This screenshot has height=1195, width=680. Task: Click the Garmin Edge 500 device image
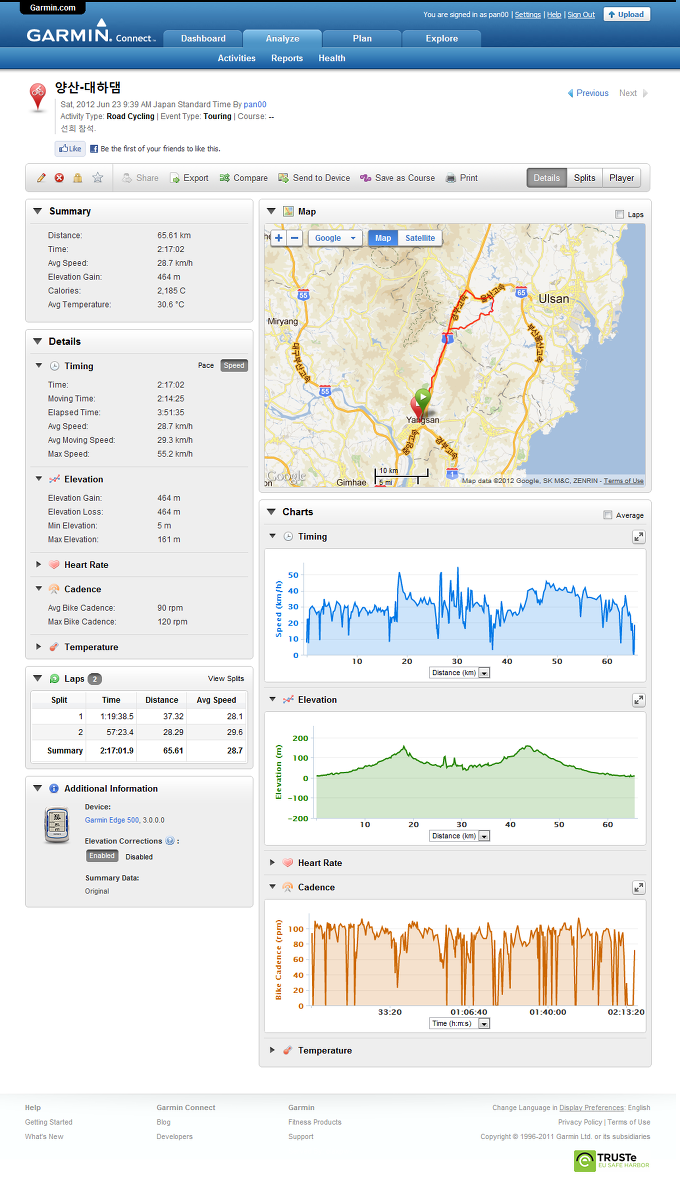(x=57, y=825)
